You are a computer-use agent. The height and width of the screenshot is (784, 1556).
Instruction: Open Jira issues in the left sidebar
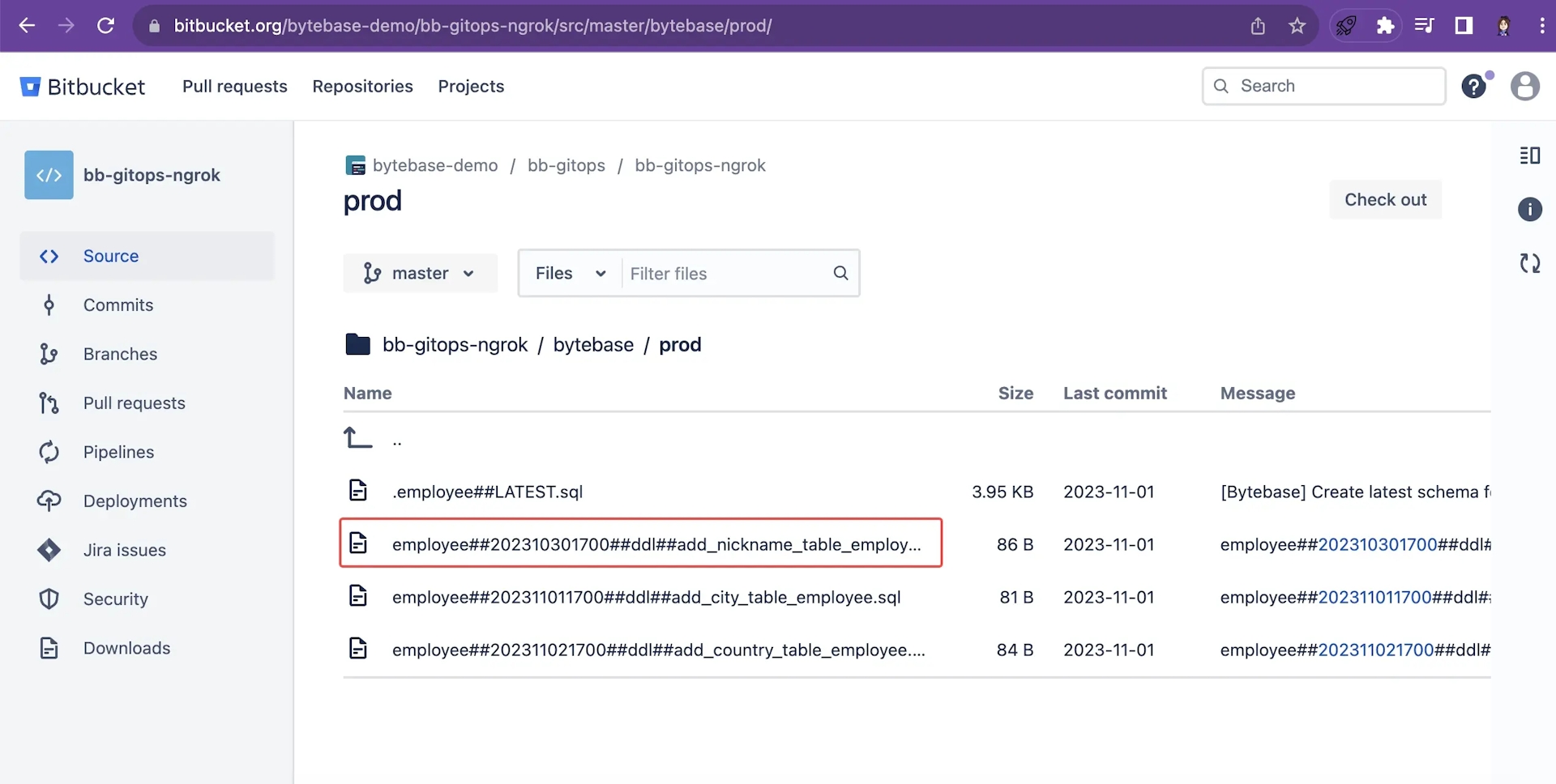[147, 550]
